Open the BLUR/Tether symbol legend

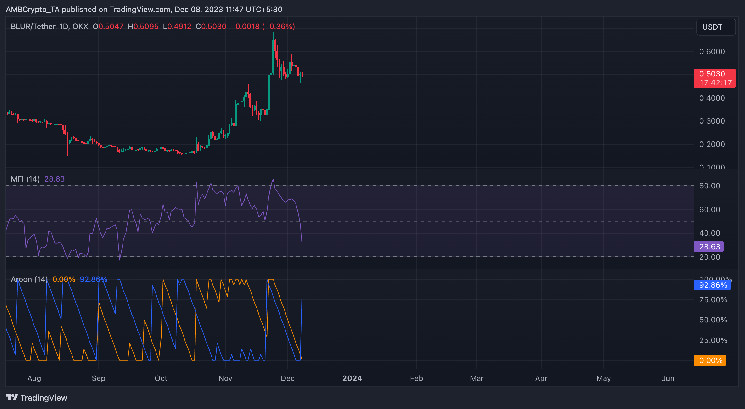(49, 26)
